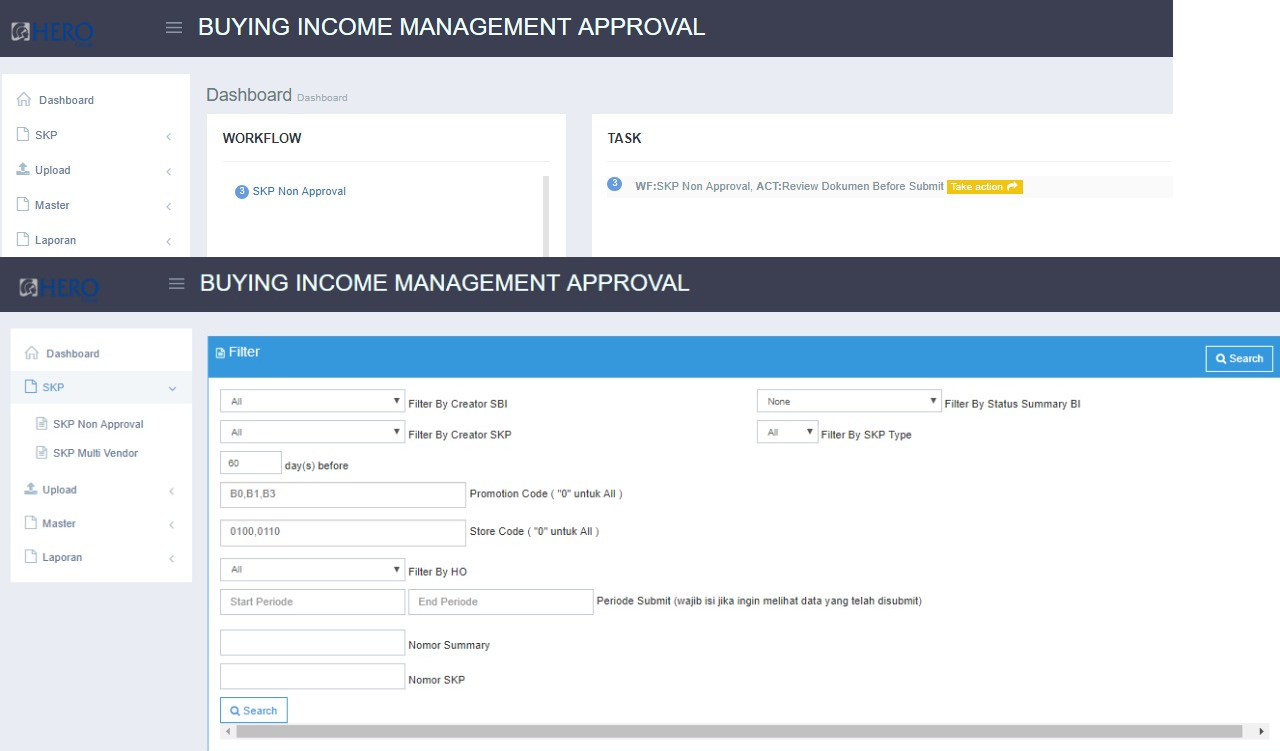Screen dimensions: 1280x751
Task: Open the Filter By SKP Type dropdown
Action: click(x=787, y=432)
